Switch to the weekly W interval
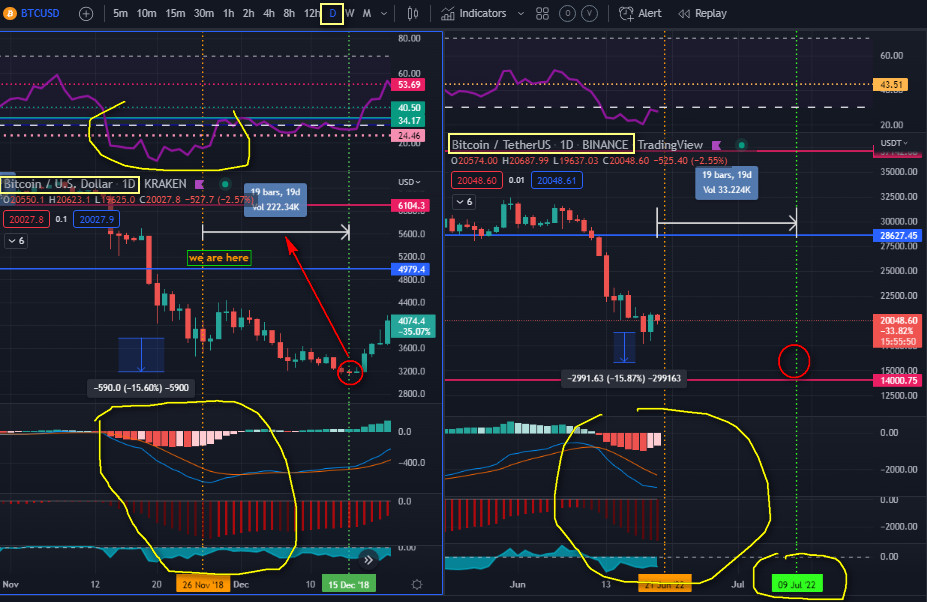The image size is (927, 602). [352, 13]
